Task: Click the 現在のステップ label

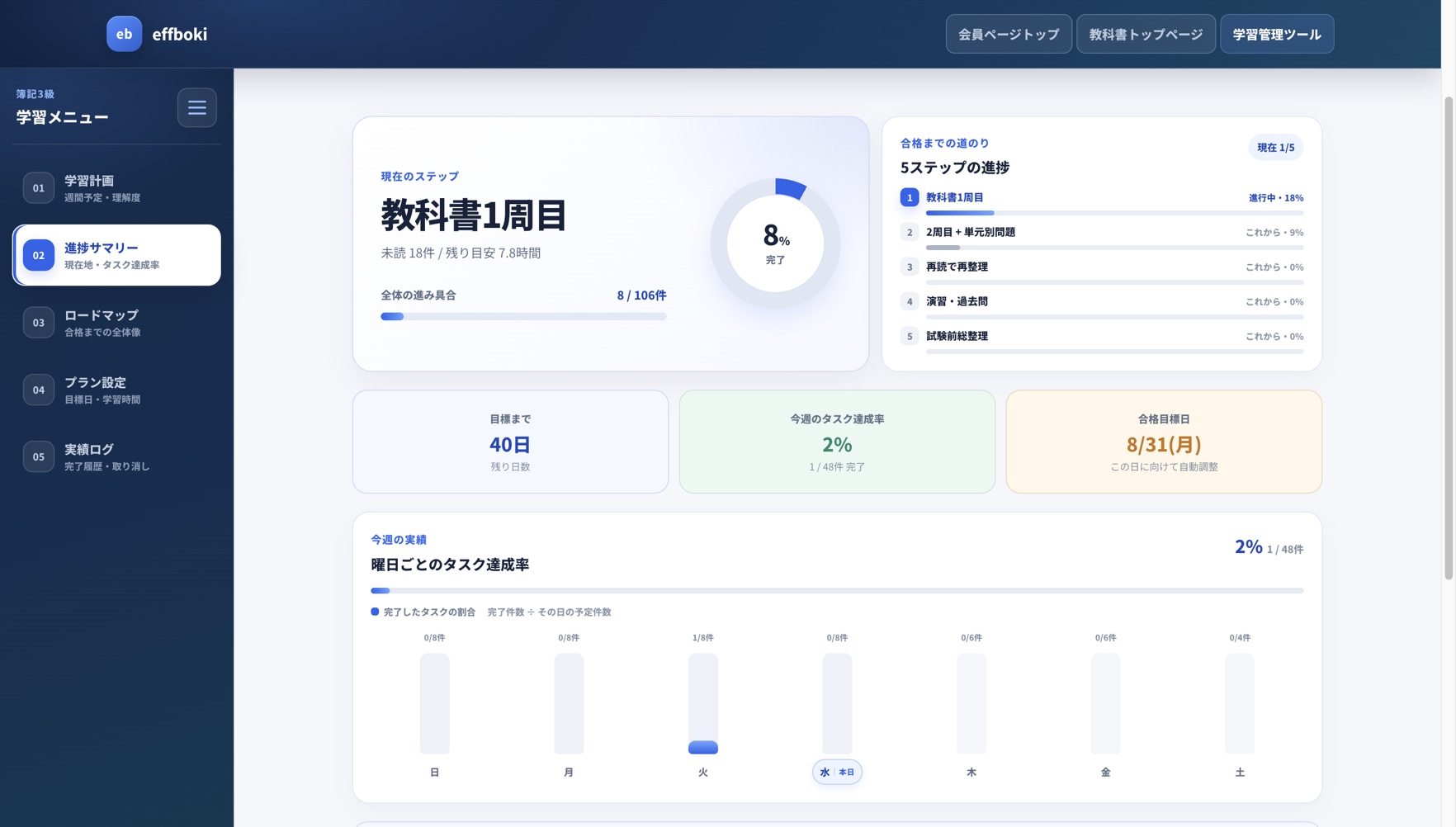Action: click(x=419, y=177)
